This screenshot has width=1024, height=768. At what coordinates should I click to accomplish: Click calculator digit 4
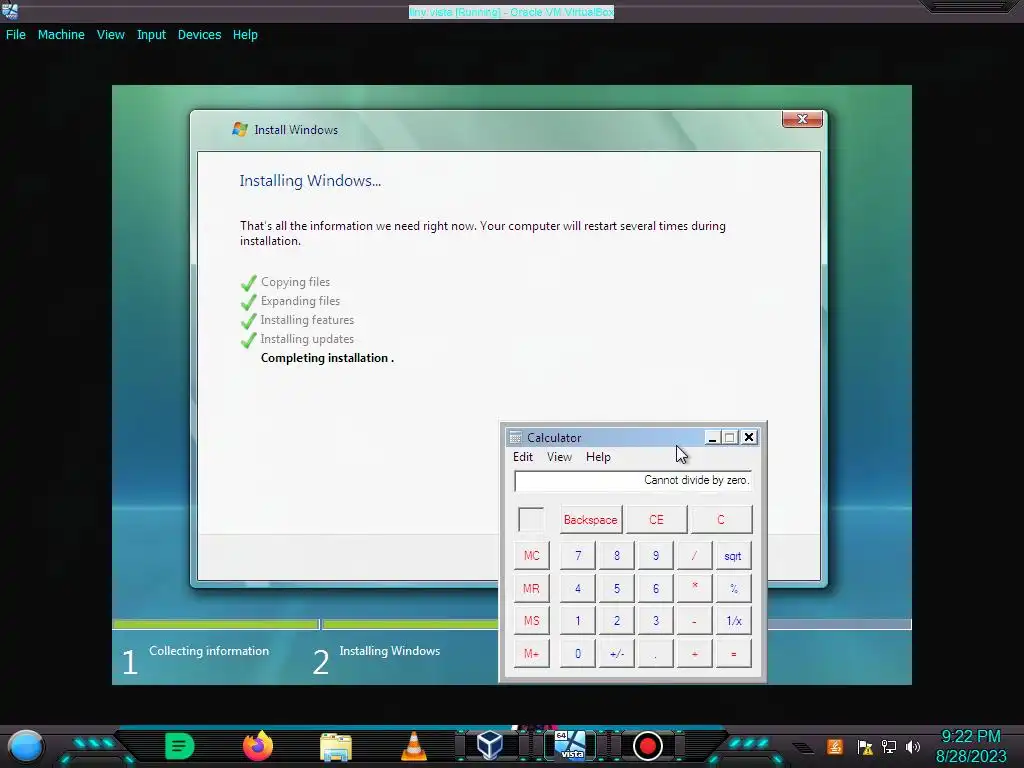coord(578,588)
